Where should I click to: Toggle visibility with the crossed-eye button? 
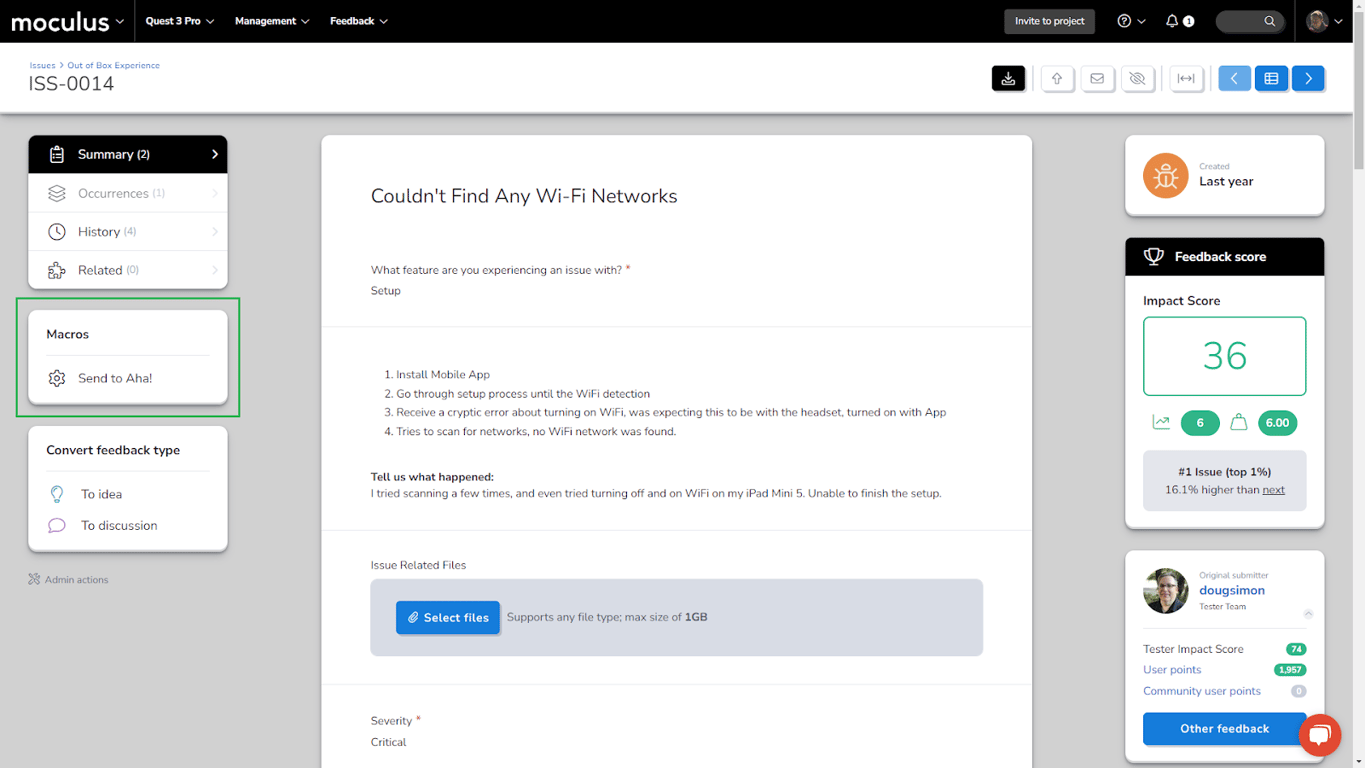[1137, 78]
